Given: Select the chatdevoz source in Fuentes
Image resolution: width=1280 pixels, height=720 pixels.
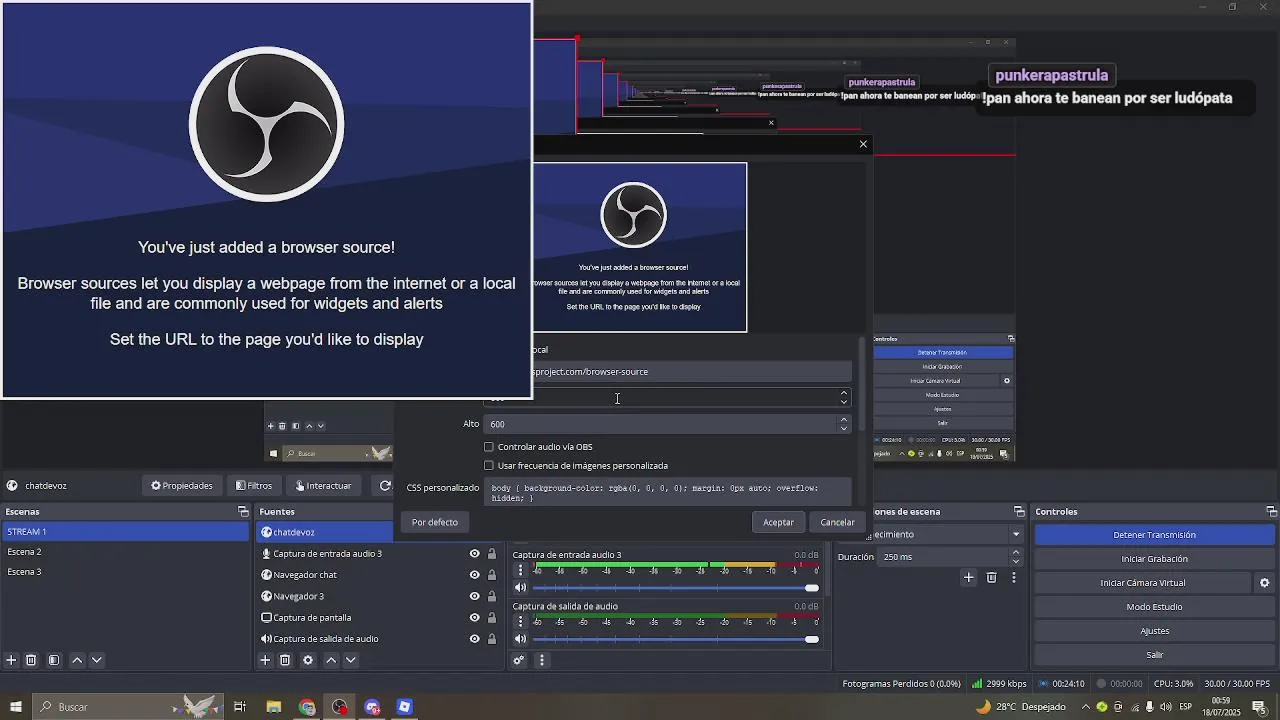Looking at the screenshot, I should (x=325, y=533).
